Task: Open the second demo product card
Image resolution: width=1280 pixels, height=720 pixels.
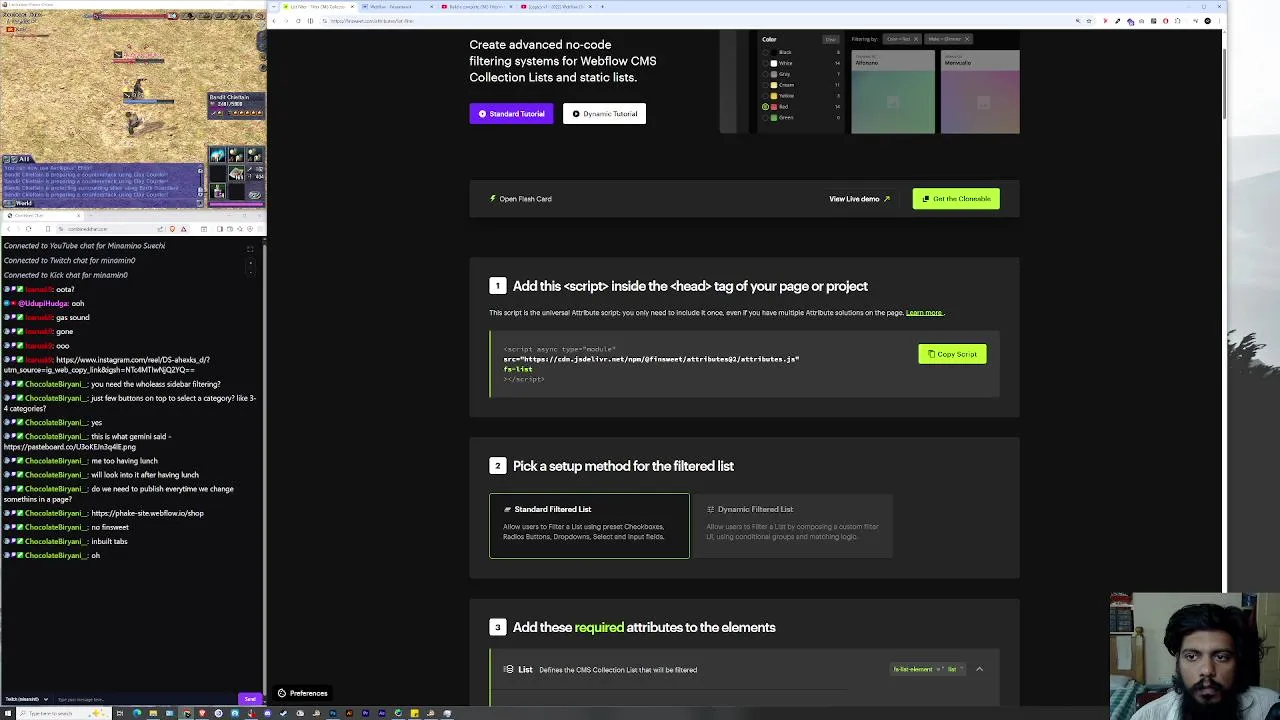Action: [980, 92]
